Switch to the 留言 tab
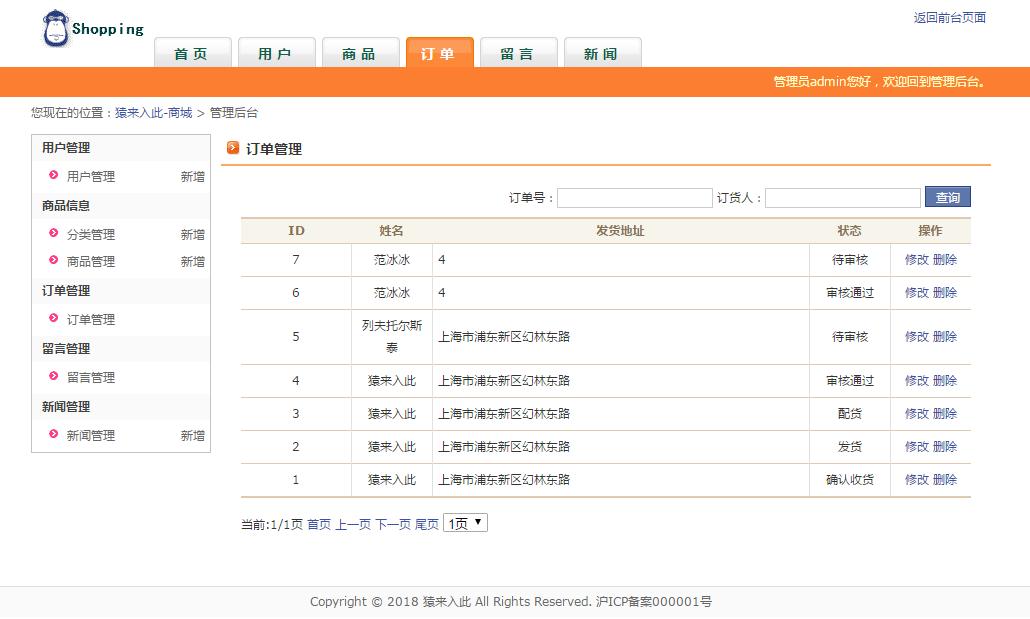 pos(518,55)
